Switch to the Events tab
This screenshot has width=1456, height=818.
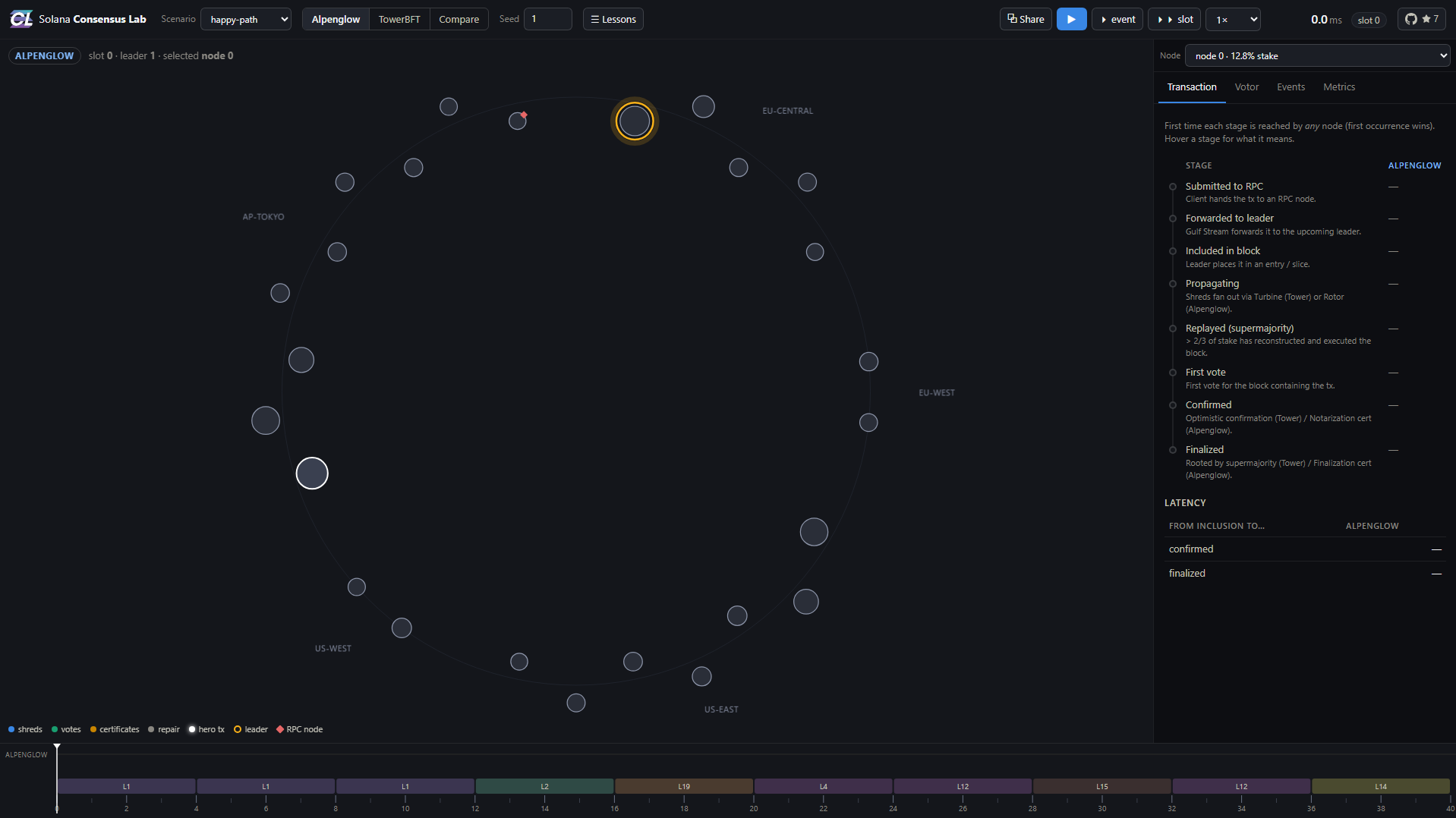(x=1291, y=87)
